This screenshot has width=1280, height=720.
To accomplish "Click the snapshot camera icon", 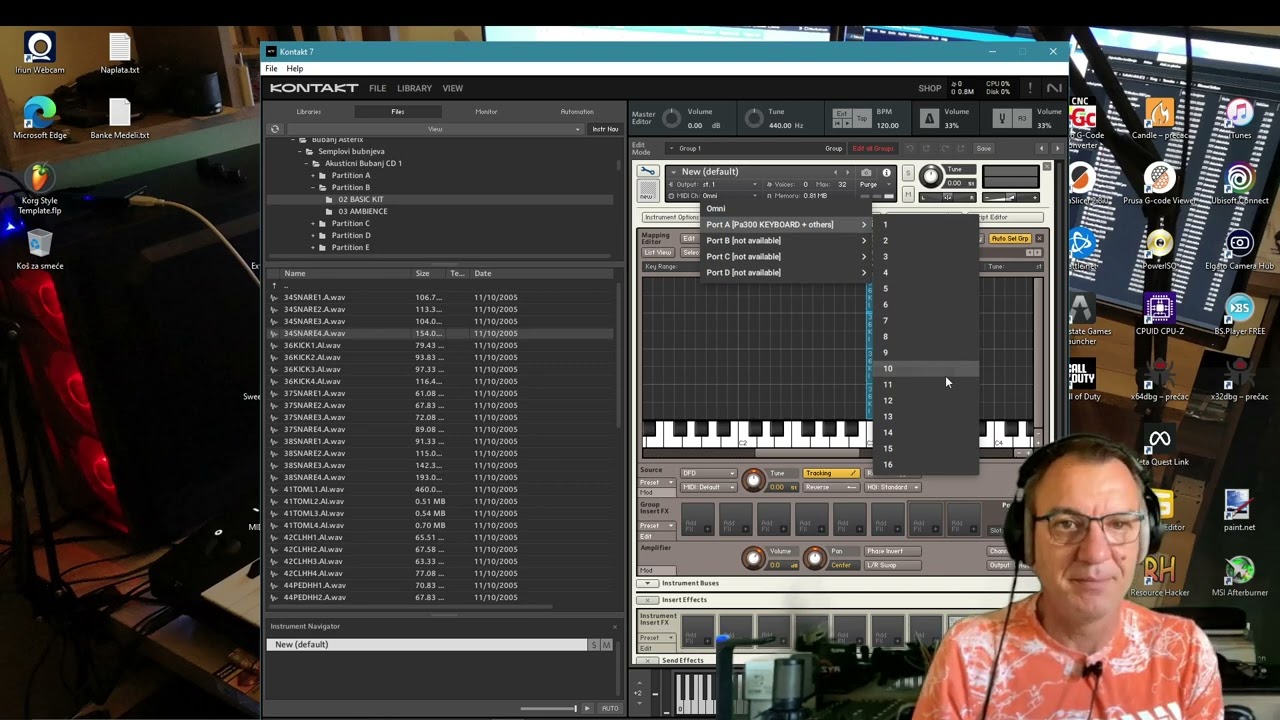I will (x=866, y=172).
